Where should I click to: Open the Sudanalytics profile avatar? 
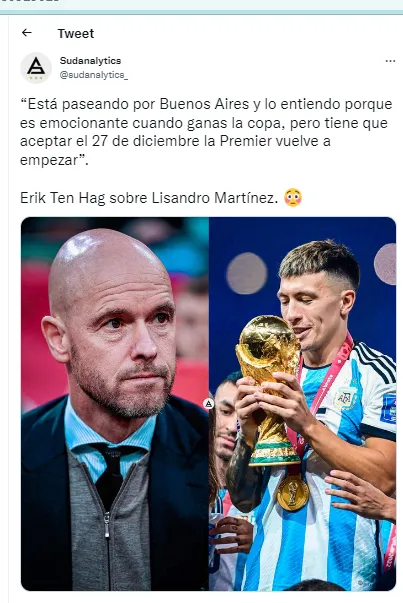(36, 68)
